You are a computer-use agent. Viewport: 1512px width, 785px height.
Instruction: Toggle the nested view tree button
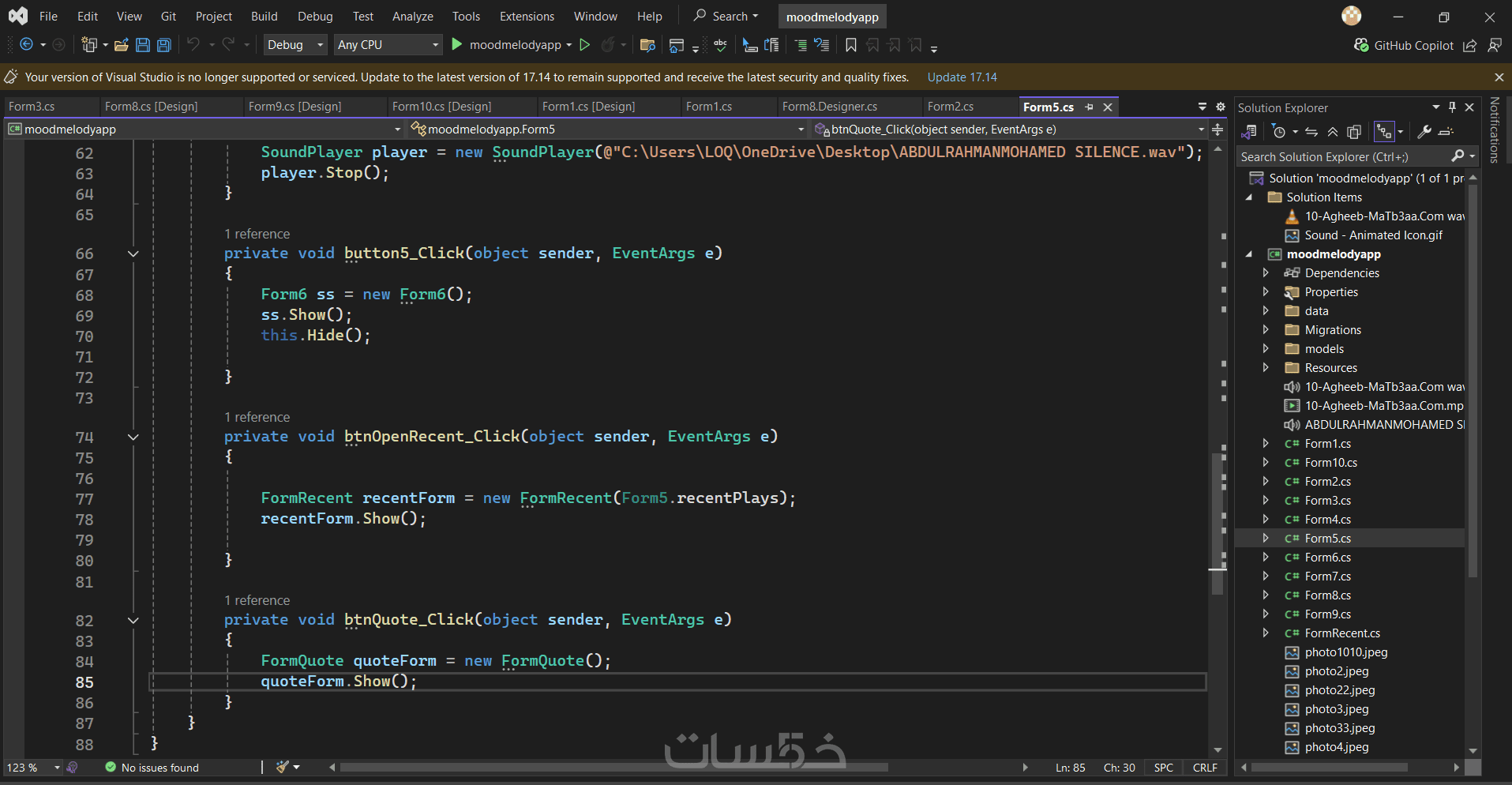1384,132
